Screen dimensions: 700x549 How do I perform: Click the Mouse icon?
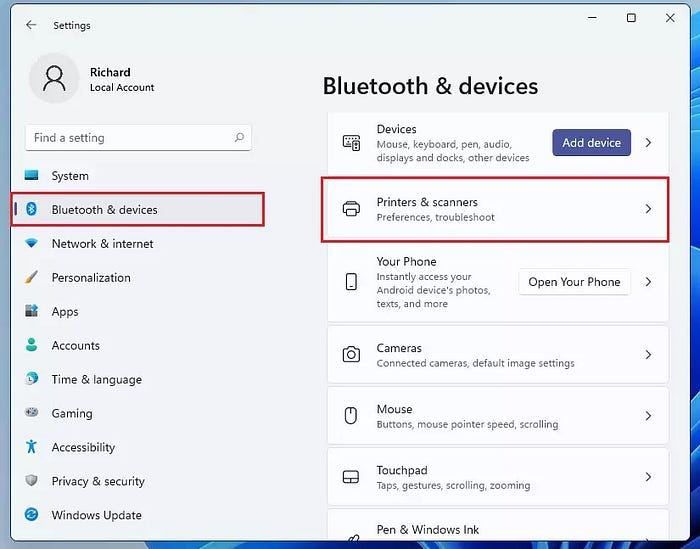[351, 415]
